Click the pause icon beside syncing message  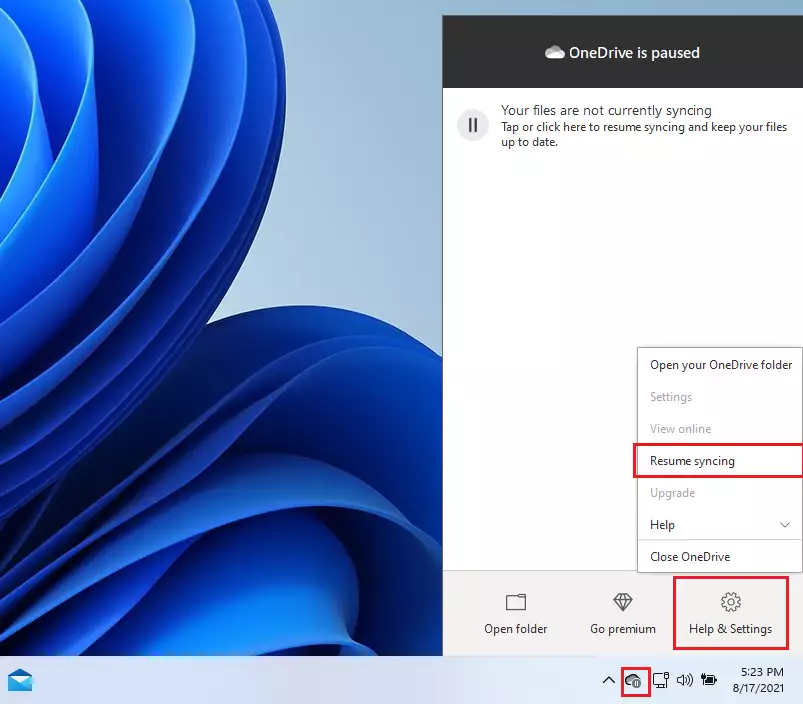click(x=473, y=125)
